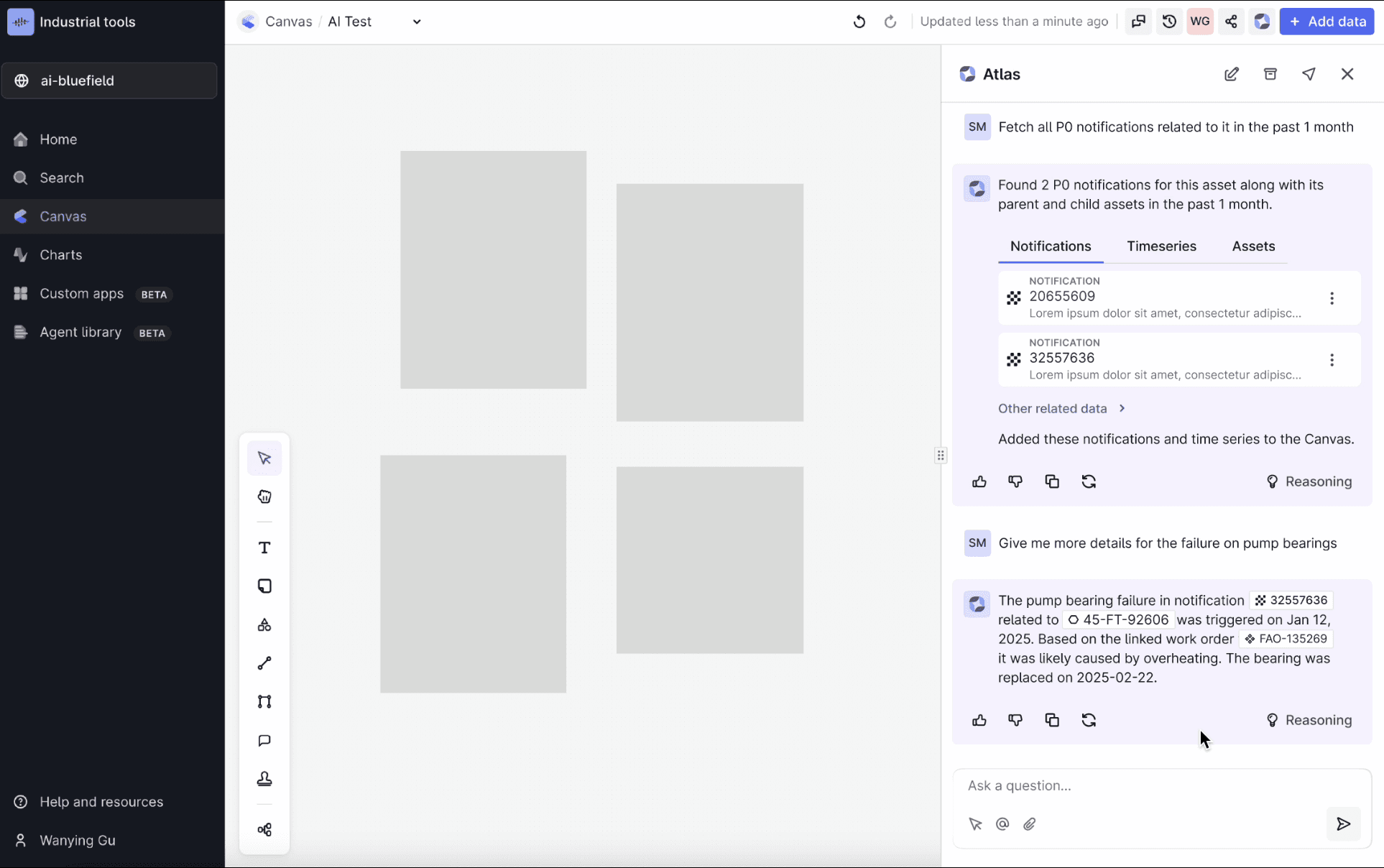Open the shapes tool
The height and width of the screenshot is (868, 1384).
pyautogui.click(x=264, y=624)
